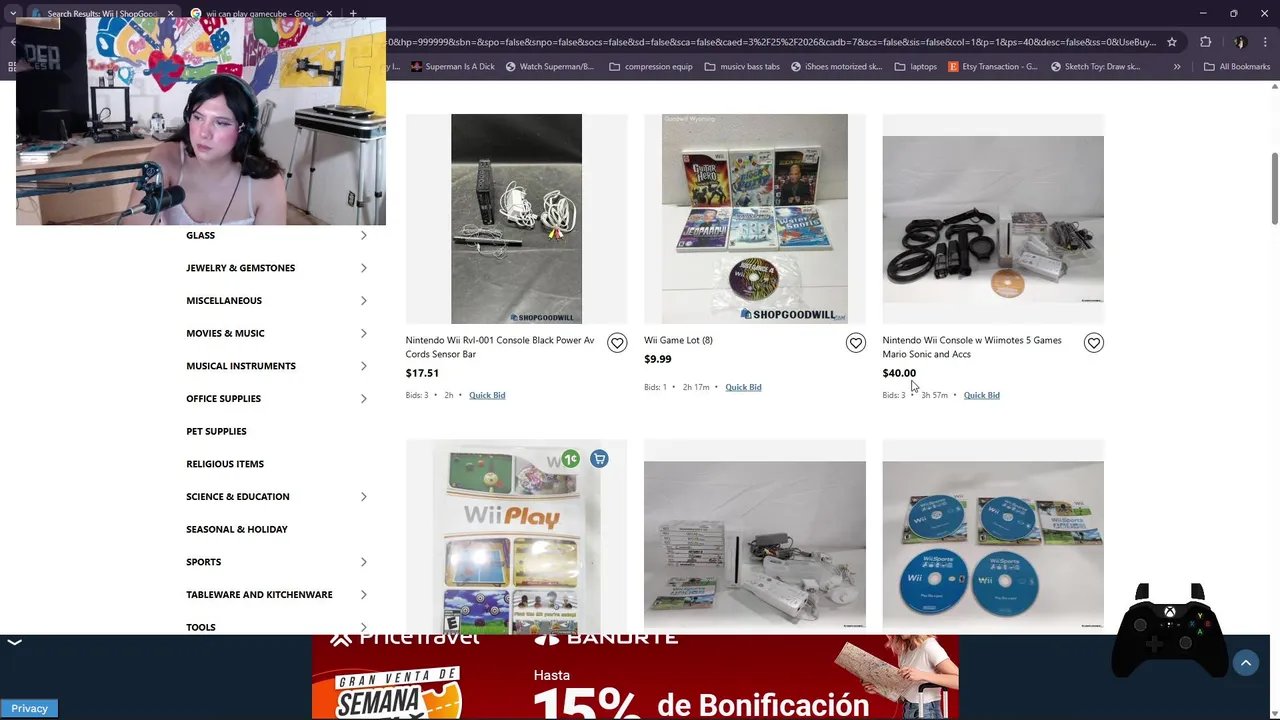View black Wii console product image
The height and width of the screenshot is (720, 1280).
coord(516,219)
